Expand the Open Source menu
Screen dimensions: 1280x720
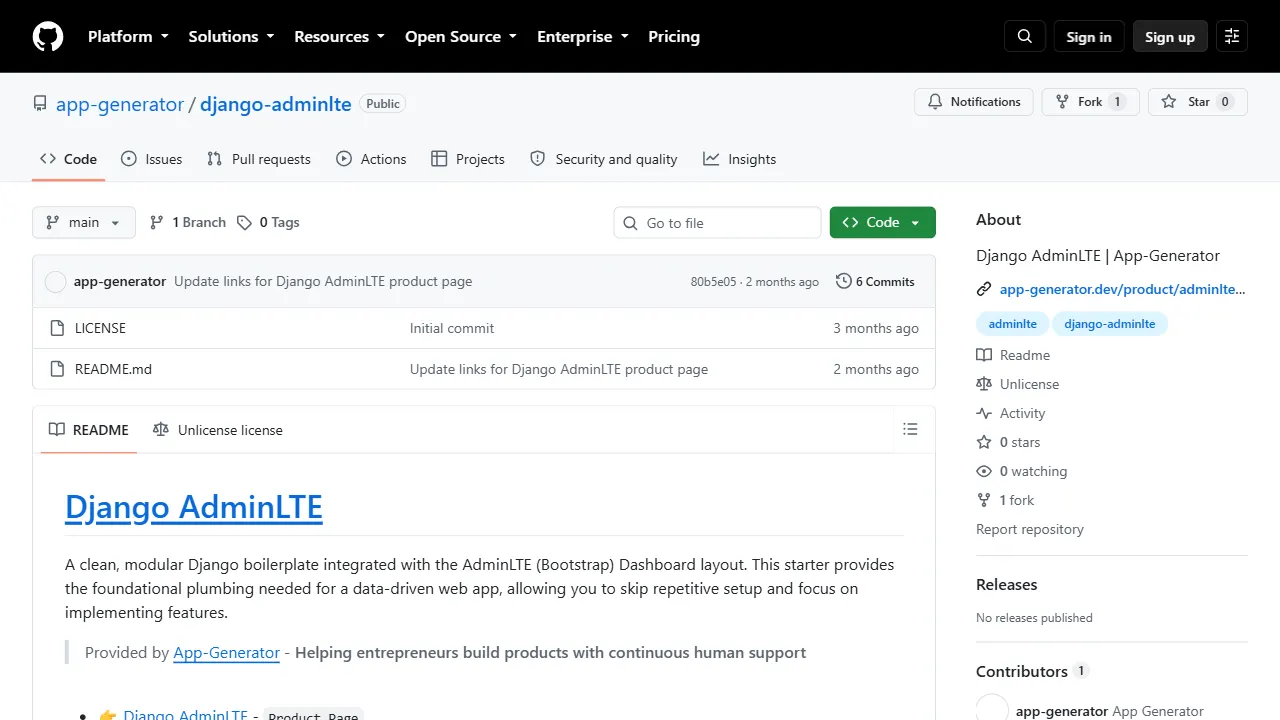click(461, 36)
